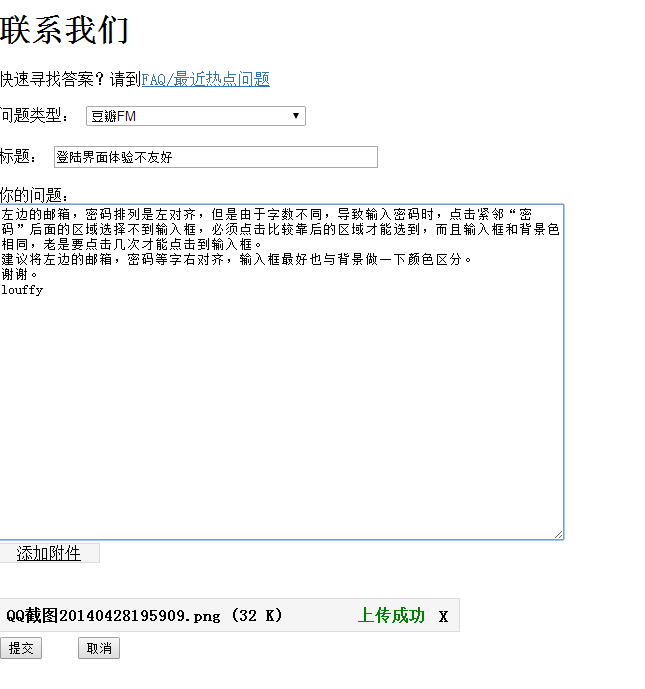645x689 pixels.
Task: Click the louffy signature line
Action: [x=22, y=290]
